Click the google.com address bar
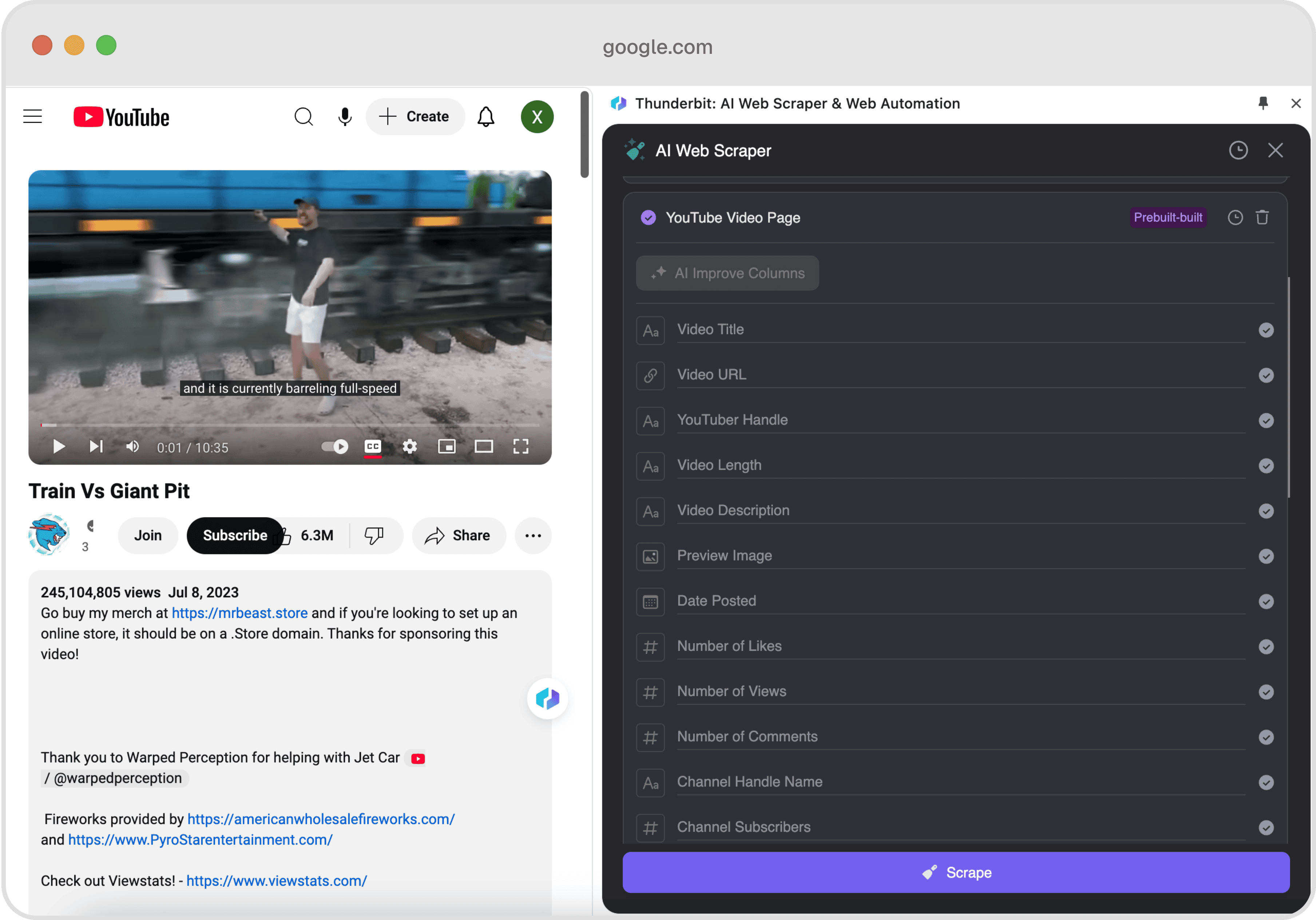1316x920 pixels. pos(657,47)
